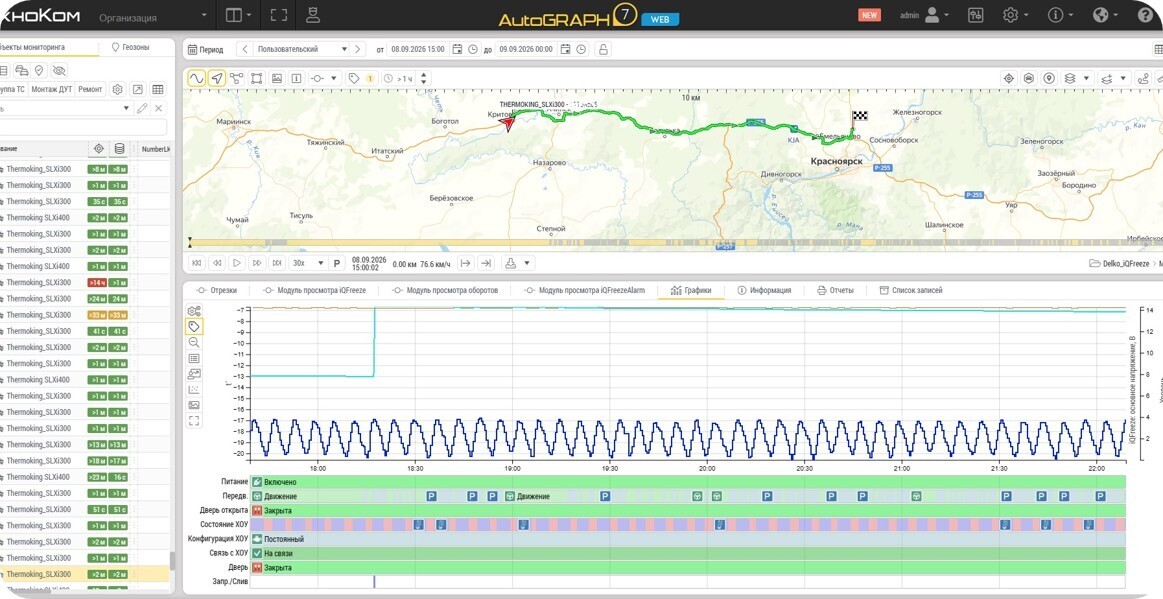The height and width of the screenshot is (599, 1163).
Task: Switch to the Отчеты tab
Action: 835,290
